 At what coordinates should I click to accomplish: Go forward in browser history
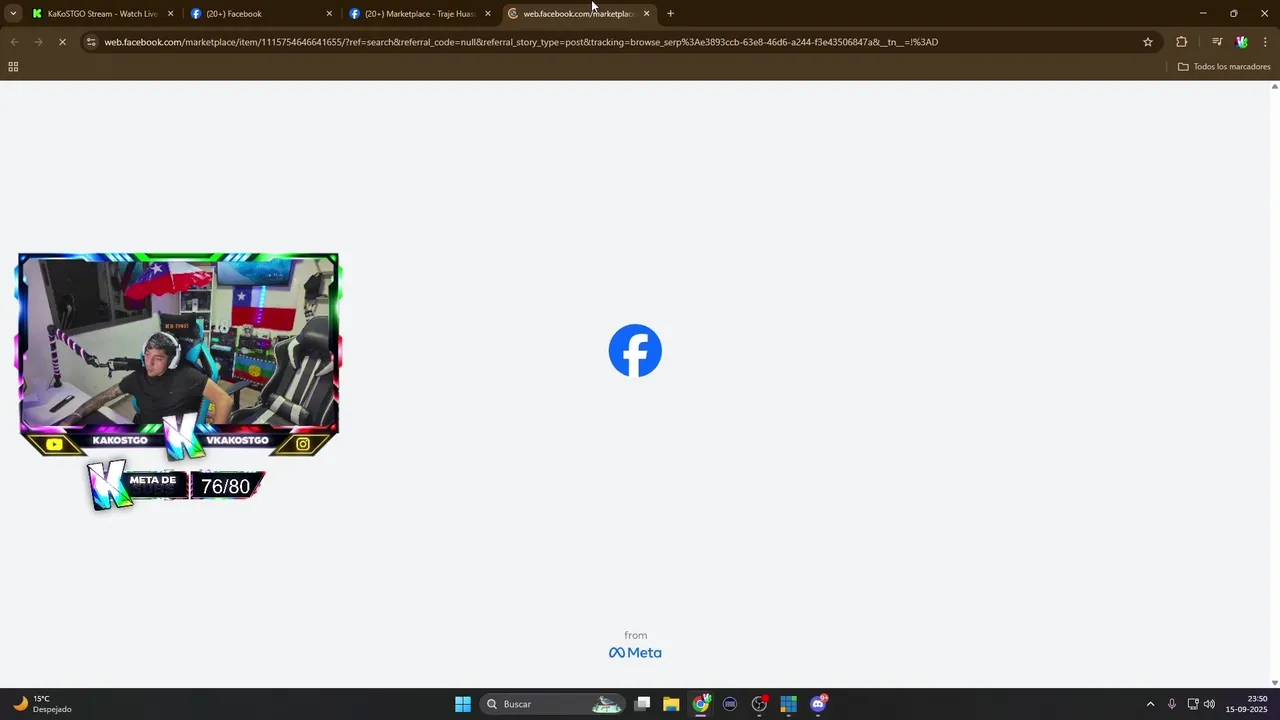click(x=38, y=42)
